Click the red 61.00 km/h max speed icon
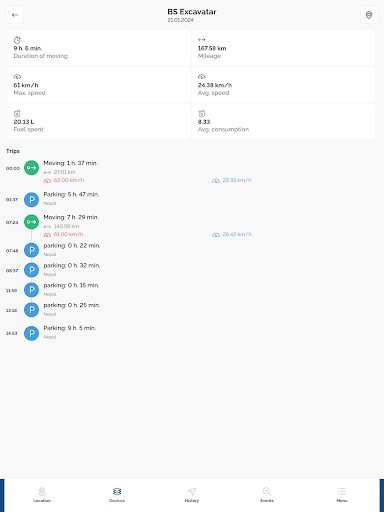384x512 pixels. click(47, 235)
